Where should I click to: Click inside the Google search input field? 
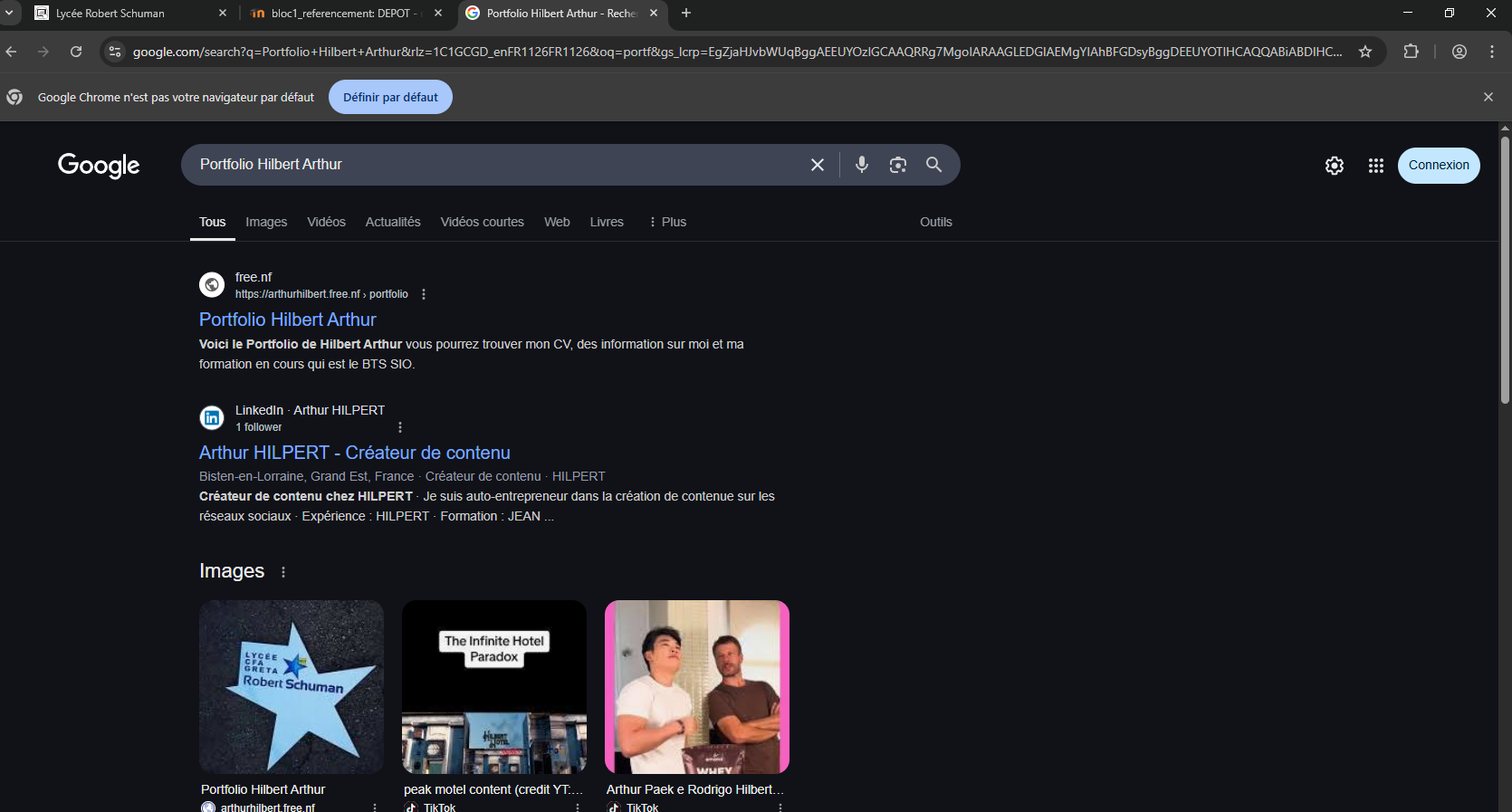(498, 165)
